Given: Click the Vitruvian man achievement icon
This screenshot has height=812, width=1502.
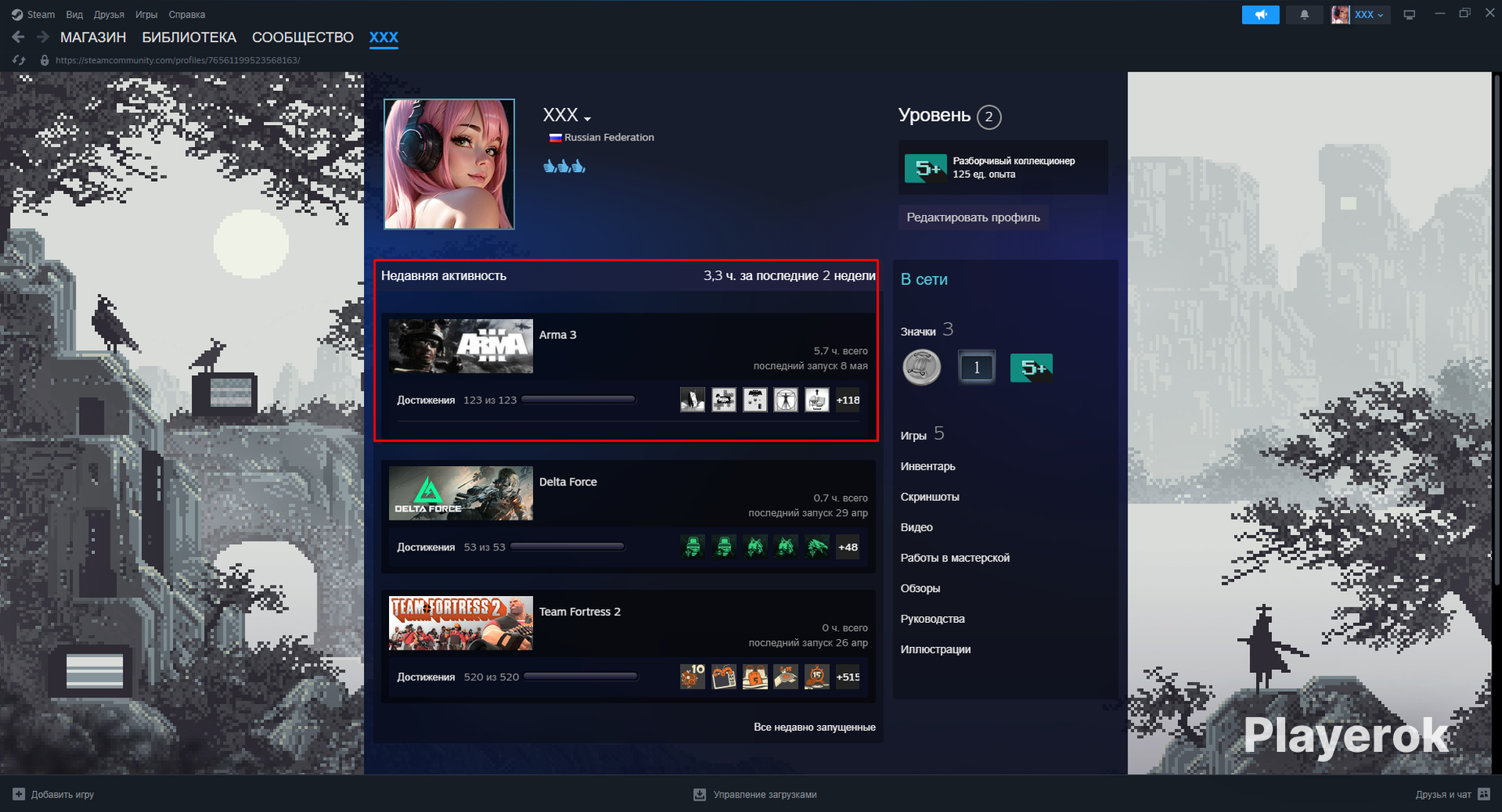Looking at the screenshot, I should coord(786,400).
